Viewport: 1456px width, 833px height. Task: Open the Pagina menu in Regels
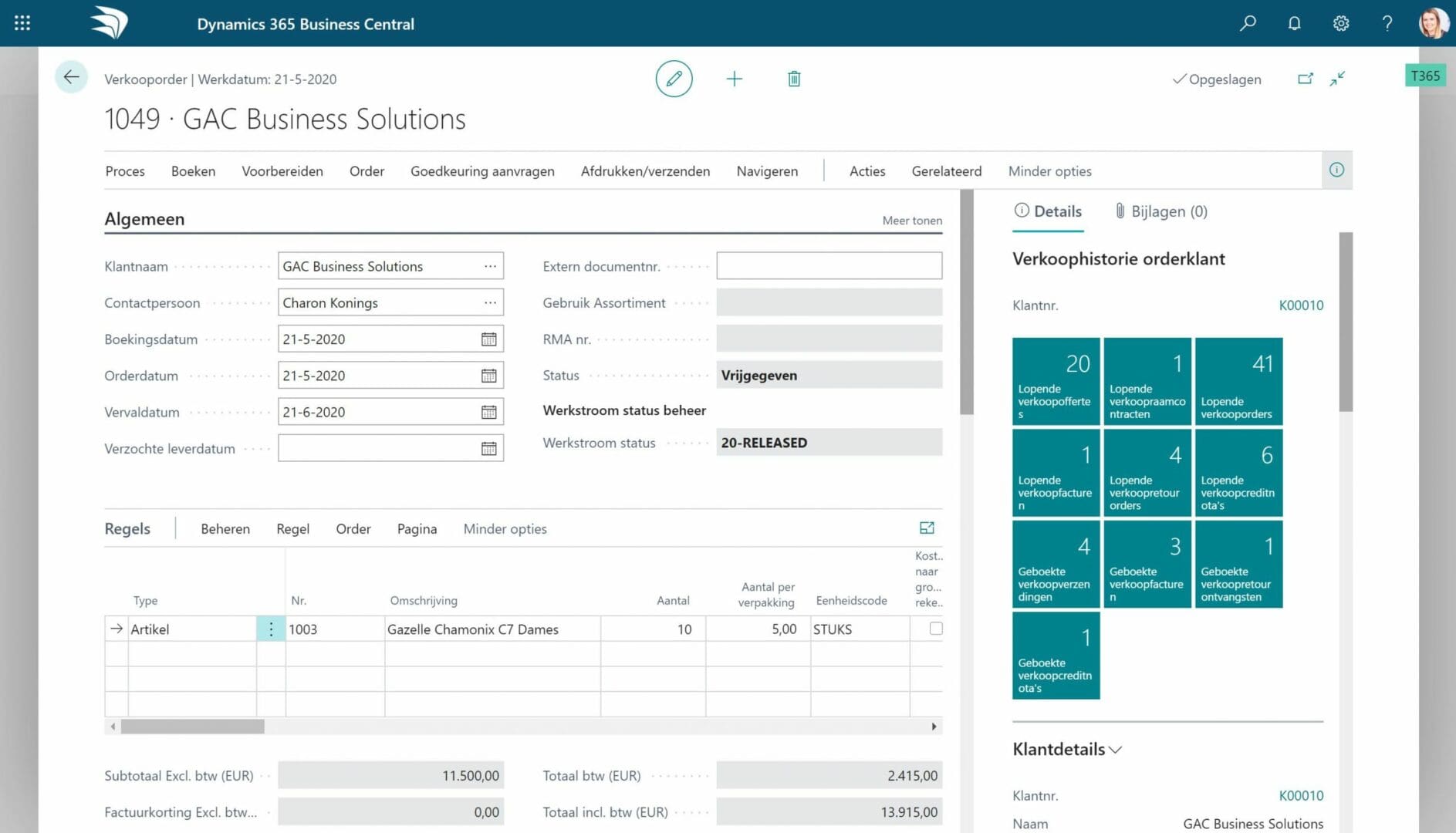click(417, 529)
